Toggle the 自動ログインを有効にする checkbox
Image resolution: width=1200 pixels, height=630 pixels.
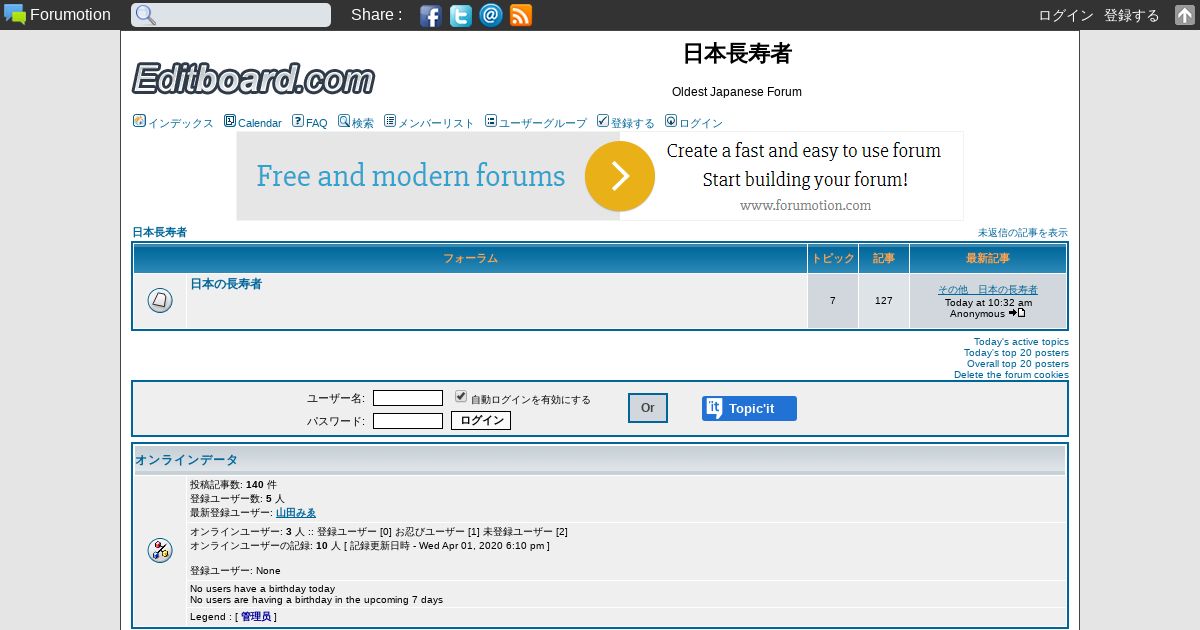click(461, 396)
